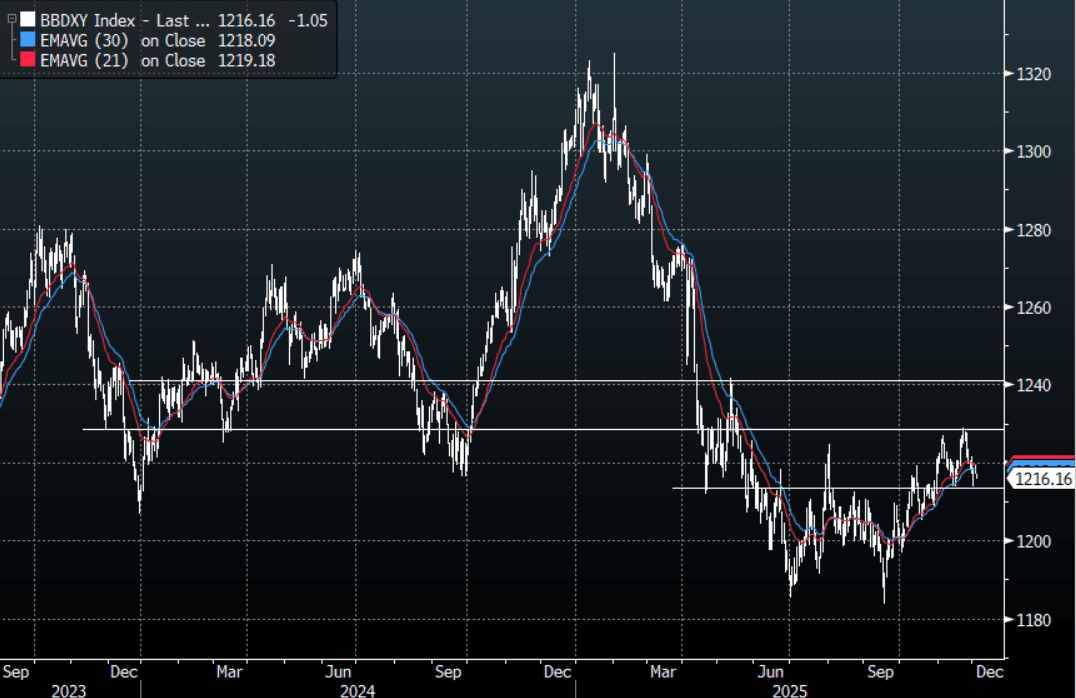This screenshot has width=1076, height=698.
Task: Click the 1180 label on price axis
Action: [x=1034, y=620]
